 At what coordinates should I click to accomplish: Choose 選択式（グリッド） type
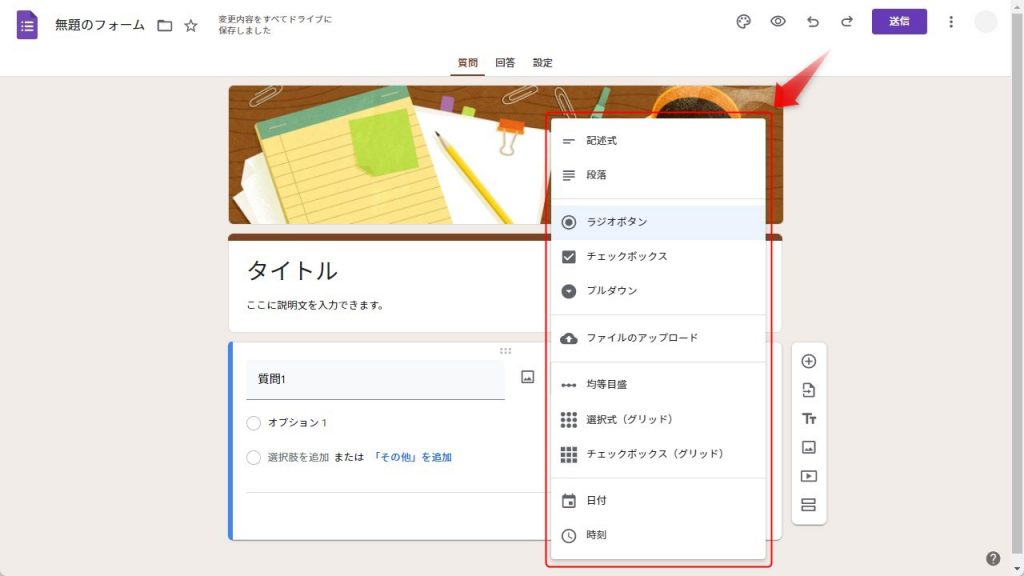[658, 419]
